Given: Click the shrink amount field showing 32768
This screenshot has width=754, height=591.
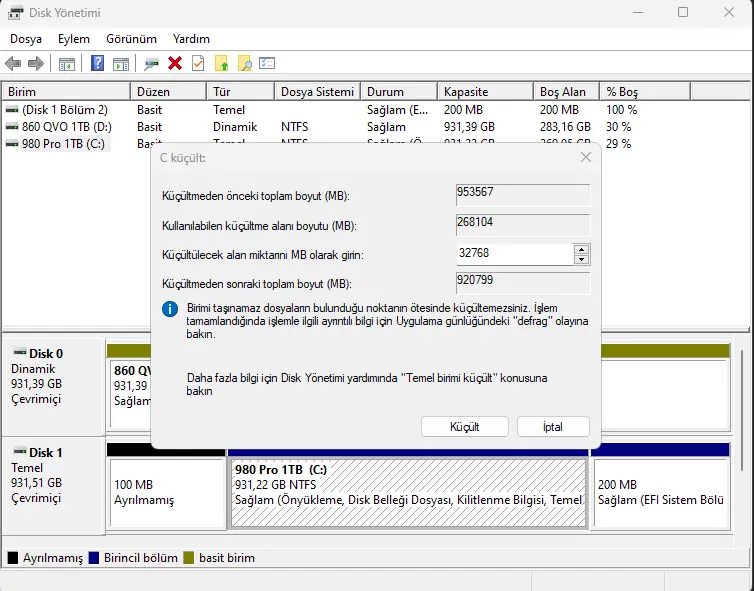Looking at the screenshot, I should click(x=515, y=254).
